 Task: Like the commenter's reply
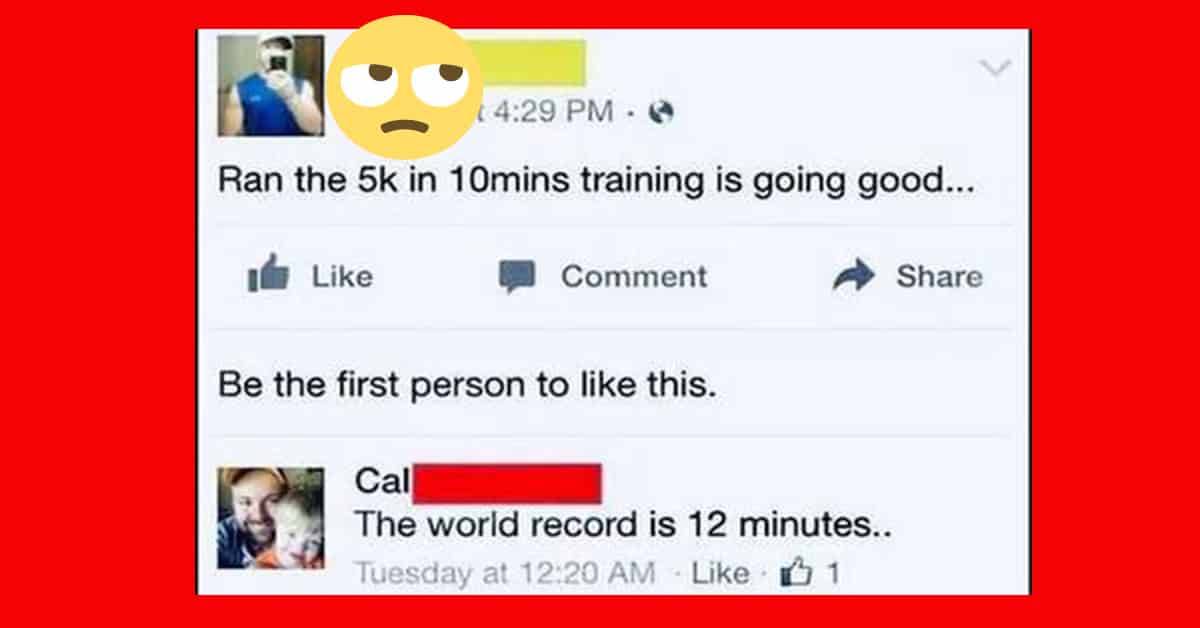(720, 574)
